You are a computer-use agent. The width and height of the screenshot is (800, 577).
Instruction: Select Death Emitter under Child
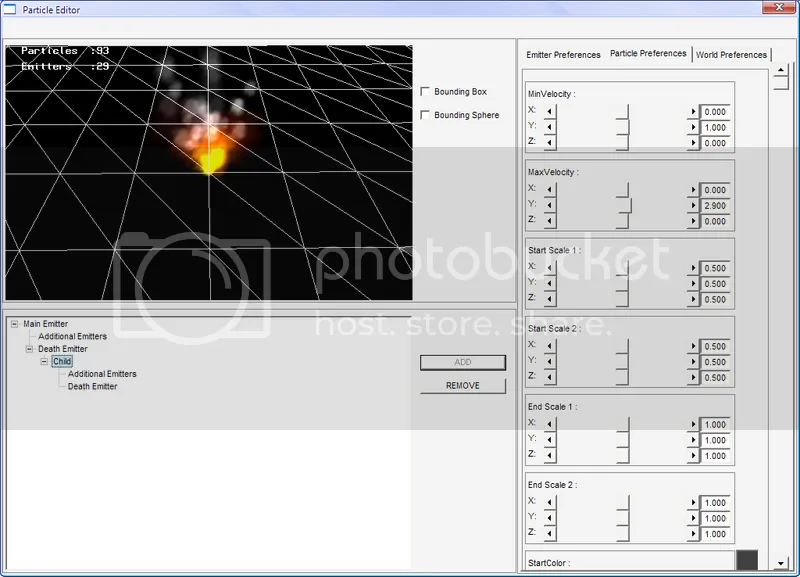[x=92, y=386]
